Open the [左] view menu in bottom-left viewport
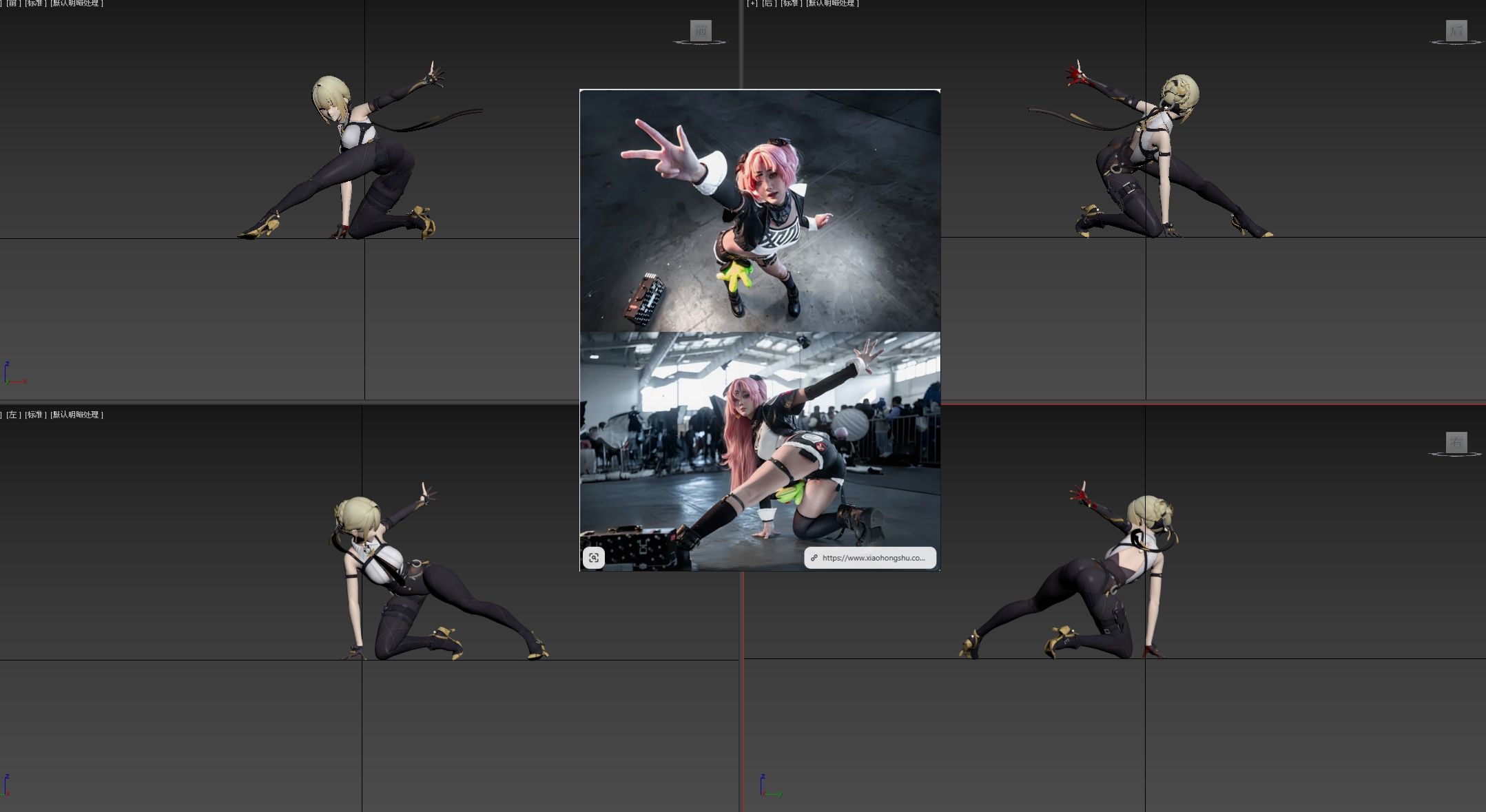The height and width of the screenshot is (812, 1486). [x=13, y=415]
